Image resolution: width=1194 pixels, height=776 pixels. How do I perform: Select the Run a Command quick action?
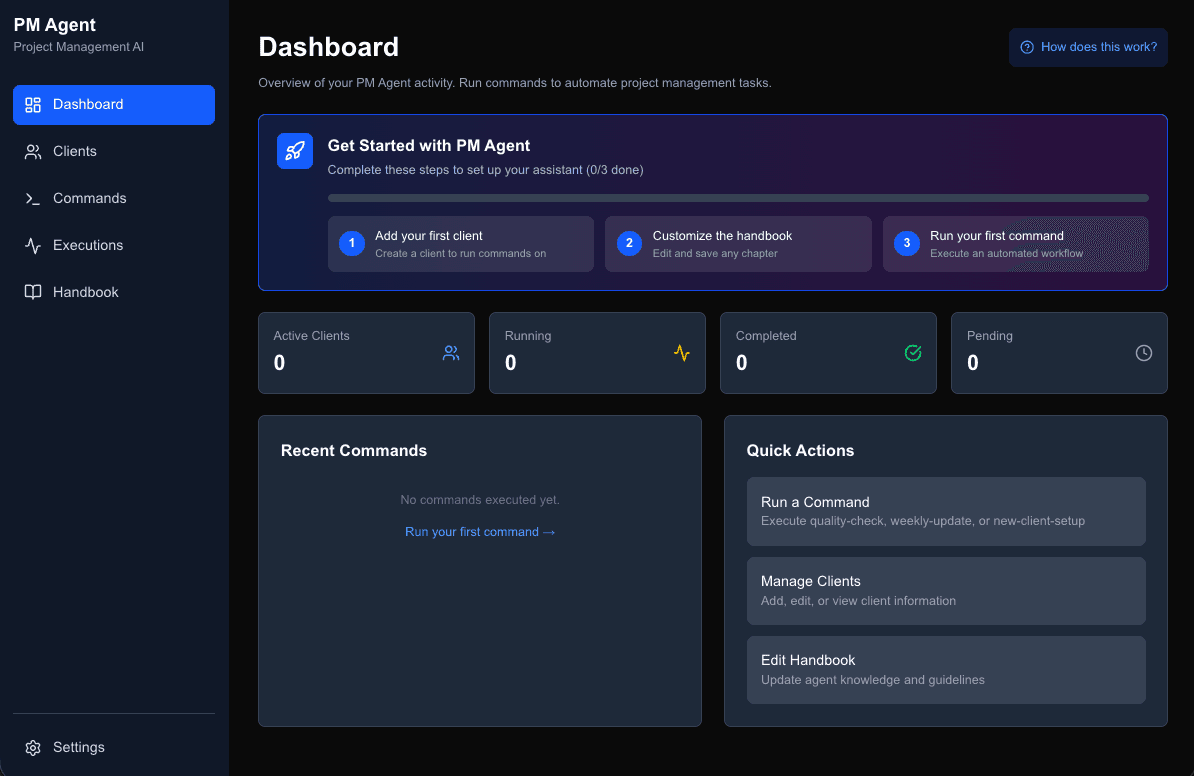point(945,511)
